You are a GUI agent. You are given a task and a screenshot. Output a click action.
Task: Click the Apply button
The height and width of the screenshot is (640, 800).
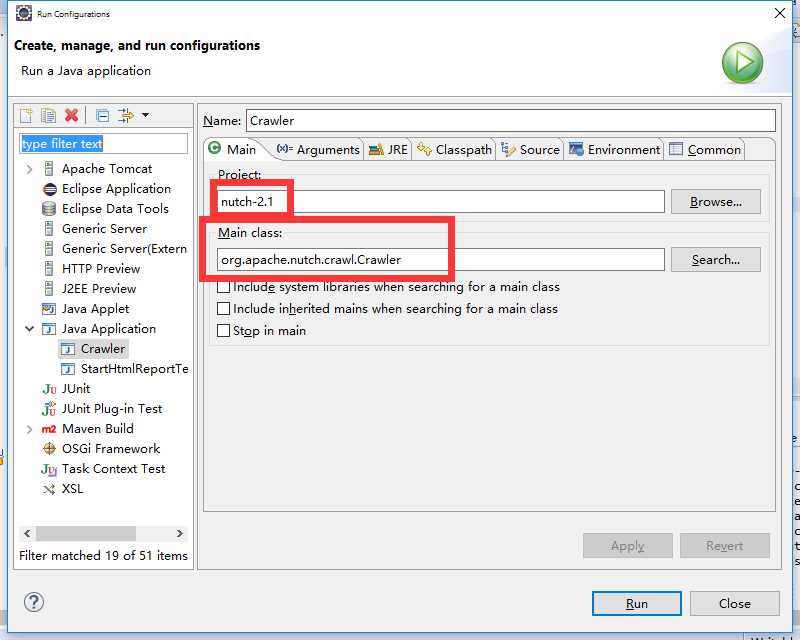[628, 546]
